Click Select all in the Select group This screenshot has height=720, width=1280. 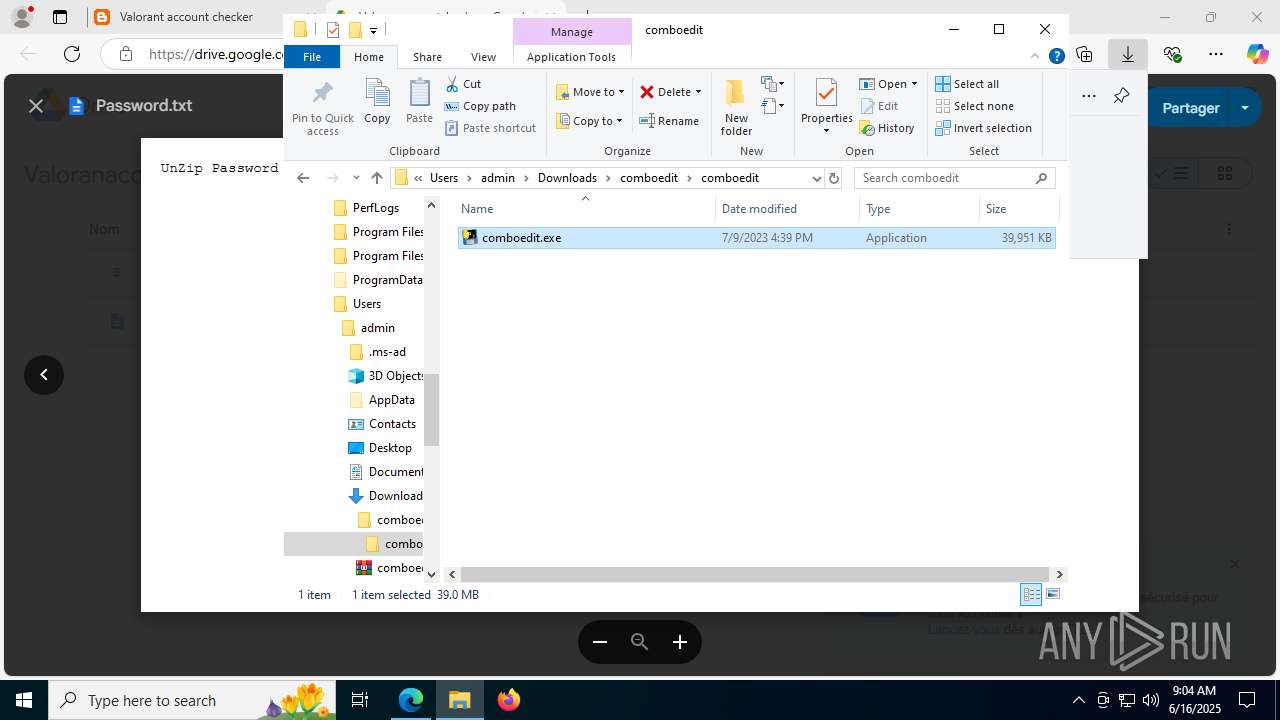967,84
